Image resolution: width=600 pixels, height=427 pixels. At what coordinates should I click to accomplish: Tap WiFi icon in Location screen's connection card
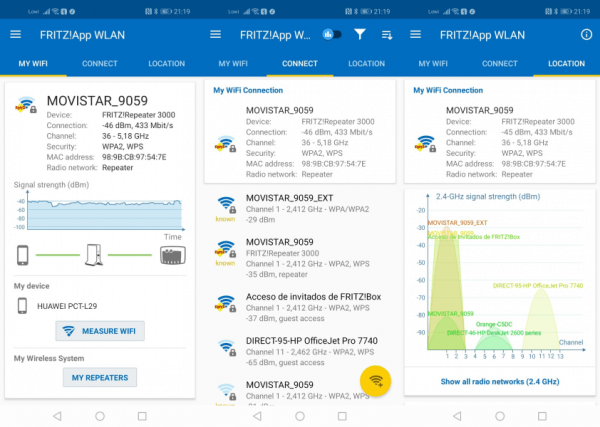point(426,144)
